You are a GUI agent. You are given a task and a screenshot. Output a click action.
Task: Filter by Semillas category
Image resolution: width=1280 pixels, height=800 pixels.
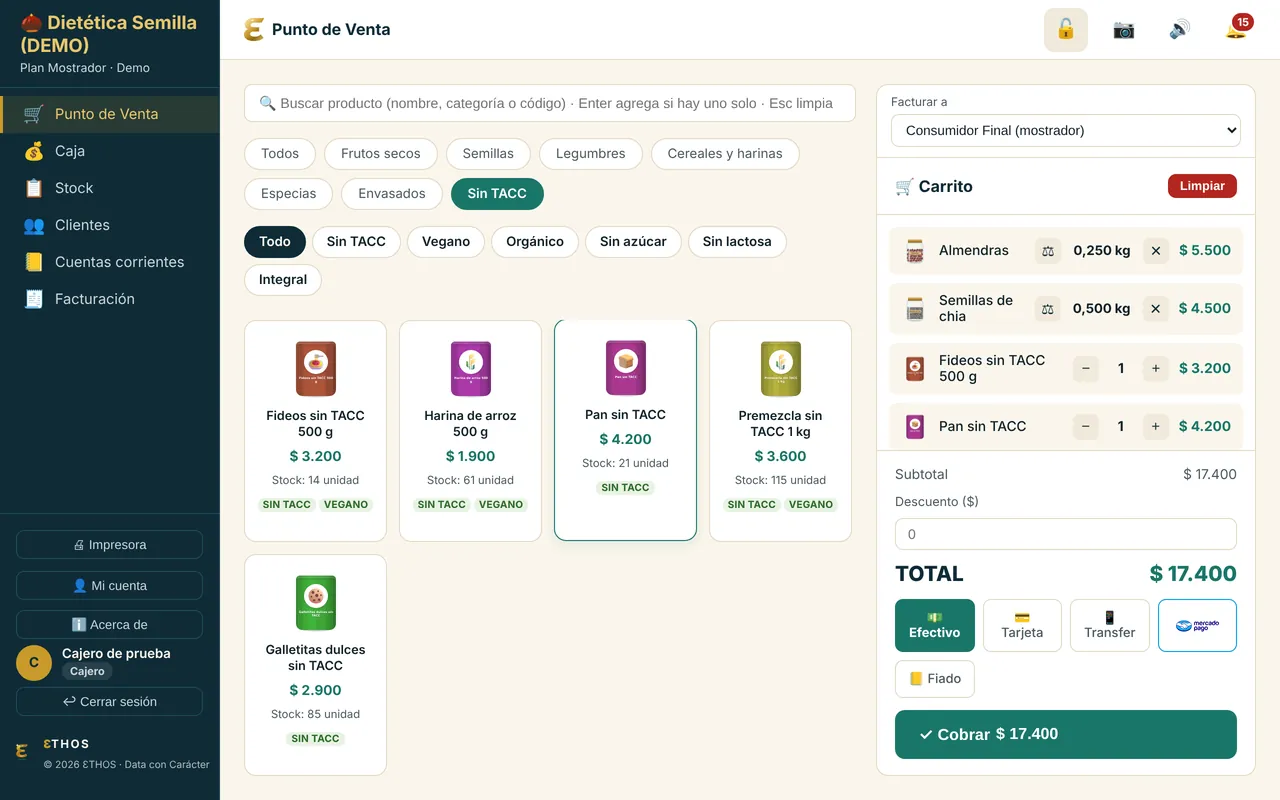(488, 154)
